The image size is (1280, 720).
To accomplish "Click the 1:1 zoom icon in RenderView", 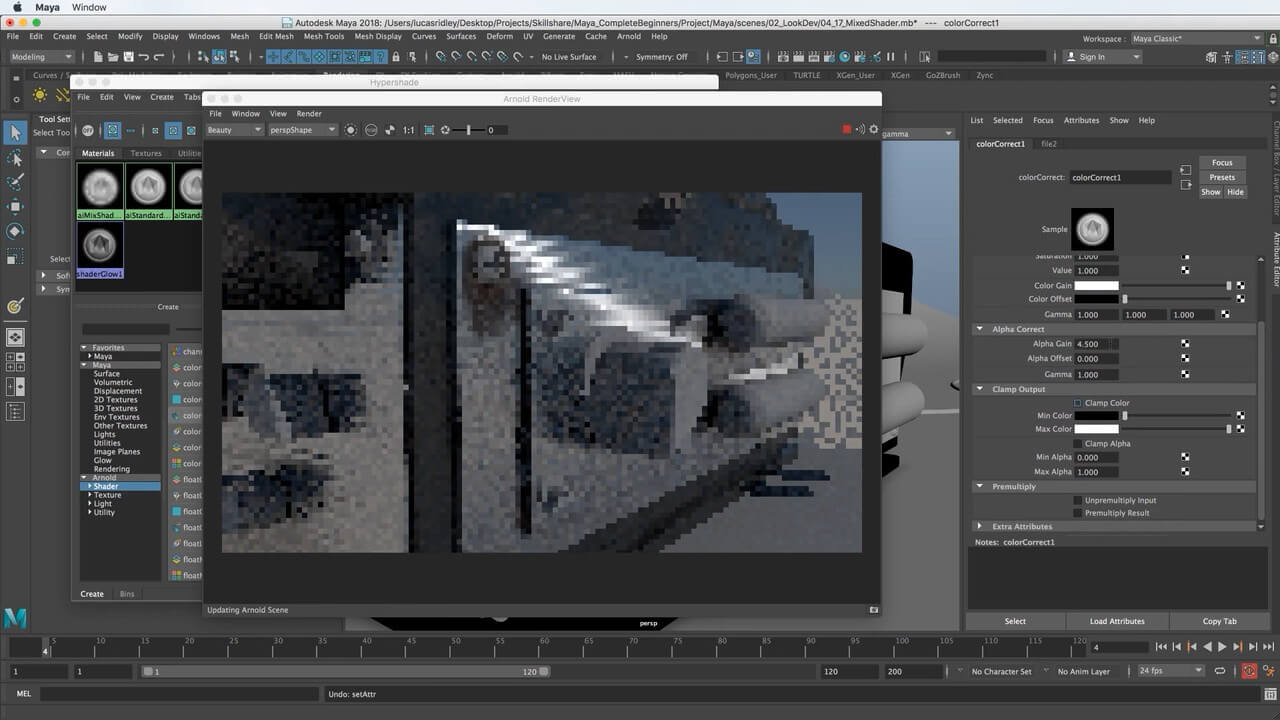I will pyautogui.click(x=408, y=130).
